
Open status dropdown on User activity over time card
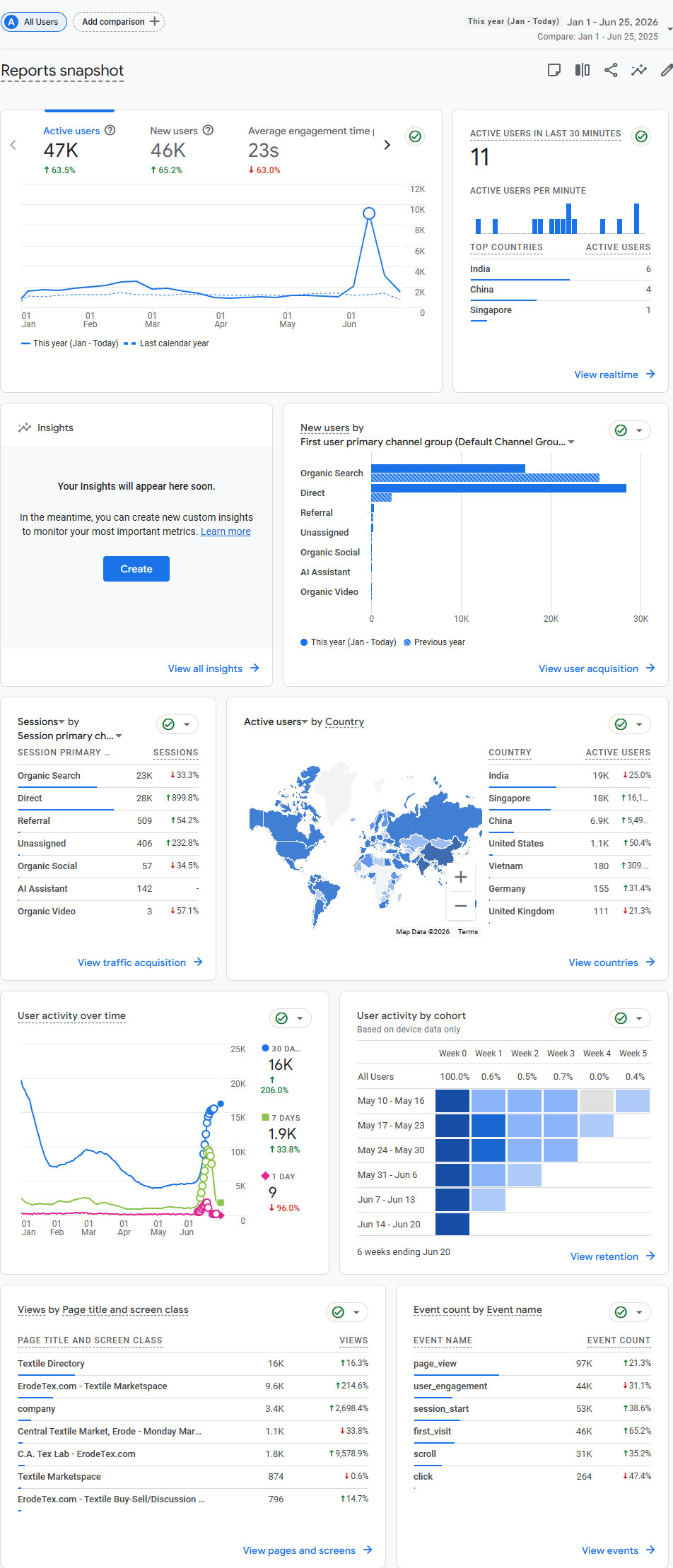point(291,1018)
